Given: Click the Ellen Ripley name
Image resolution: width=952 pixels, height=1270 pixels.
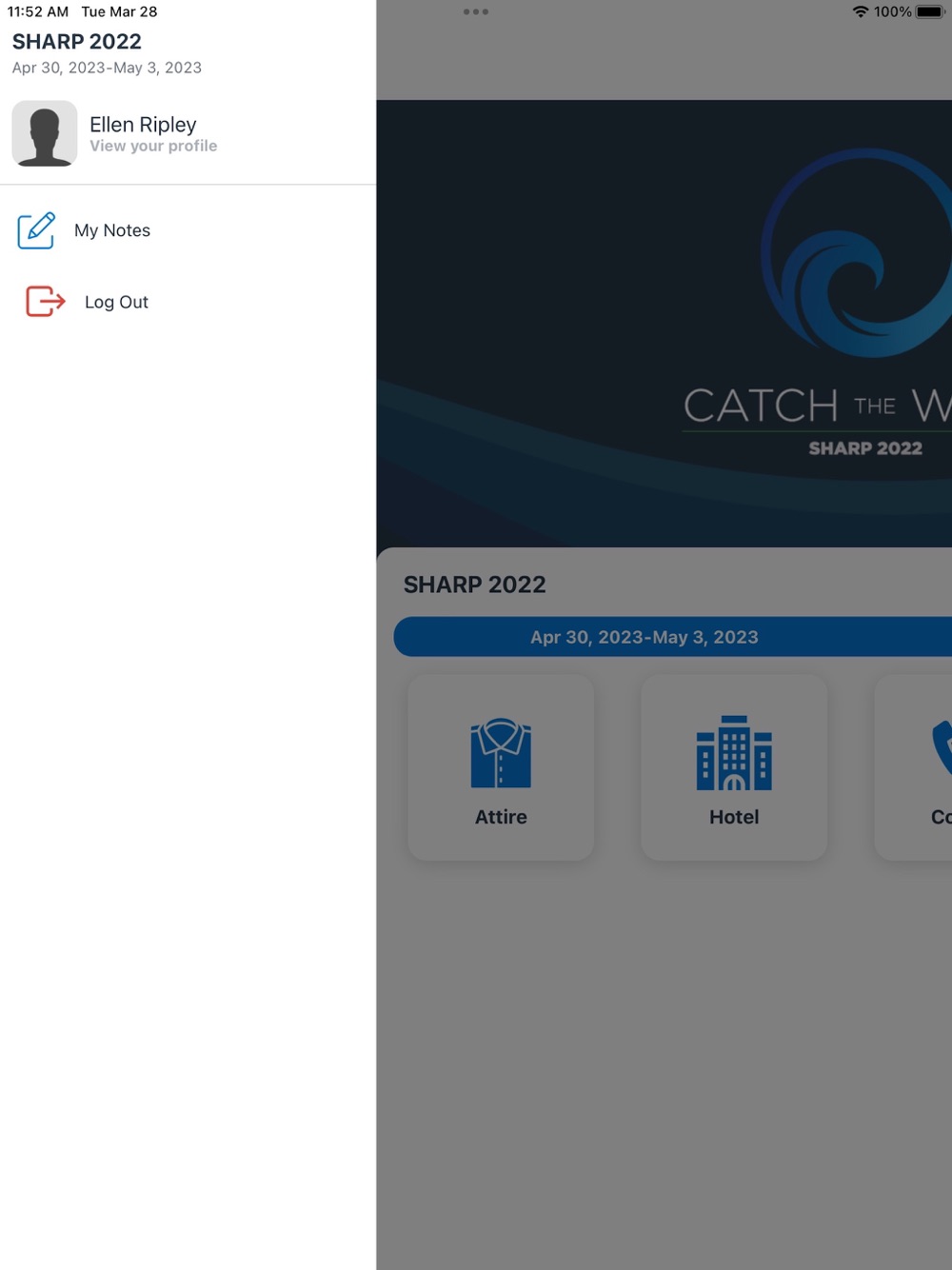Looking at the screenshot, I should [x=143, y=125].
